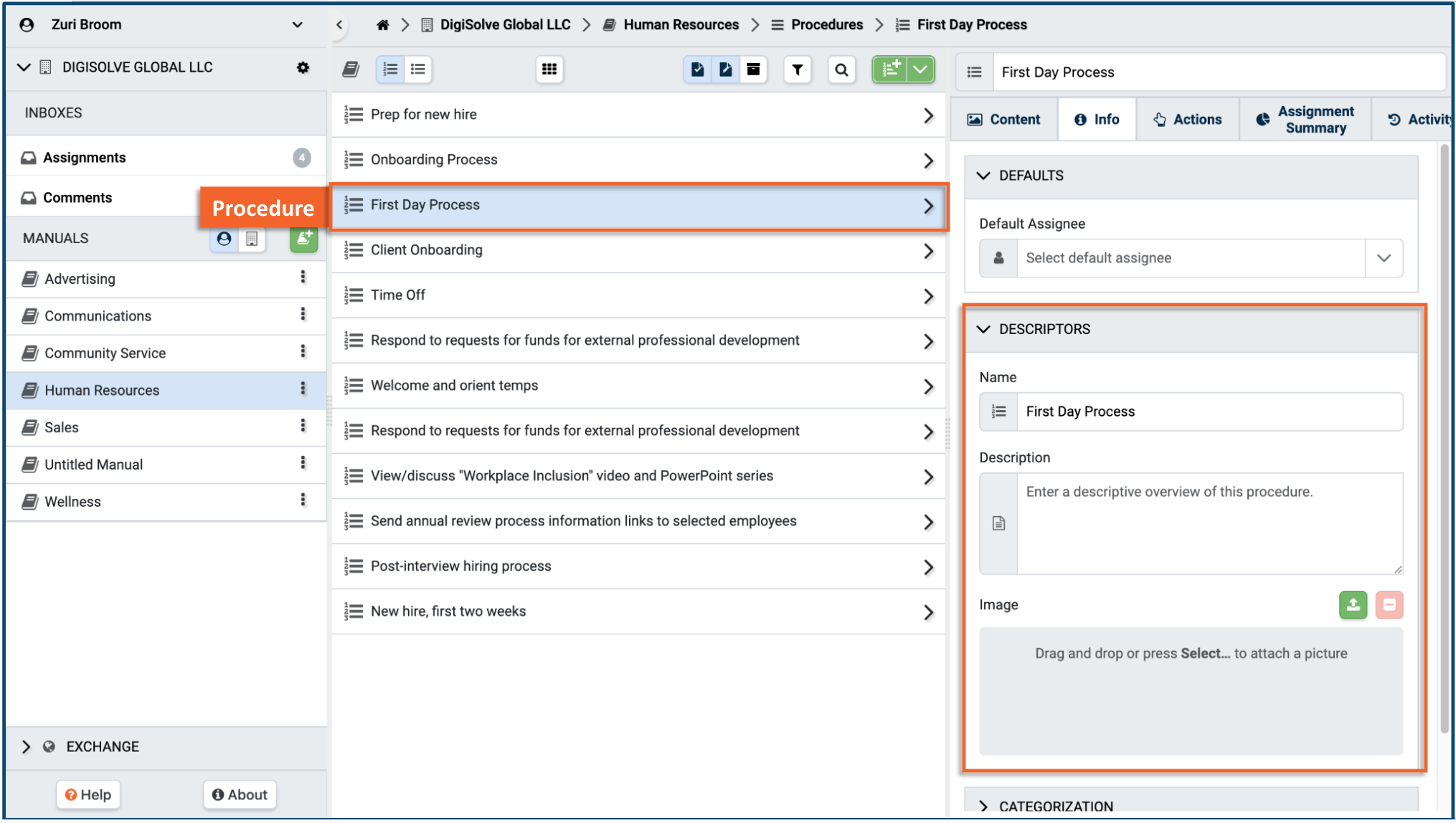1456x823 pixels.
Task: Click the home icon in breadcrumb
Action: pos(382,25)
